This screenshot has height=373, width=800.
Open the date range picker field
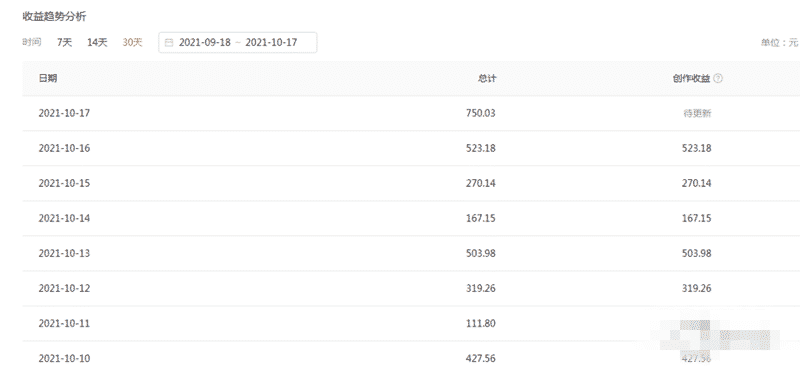coord(238,42)
